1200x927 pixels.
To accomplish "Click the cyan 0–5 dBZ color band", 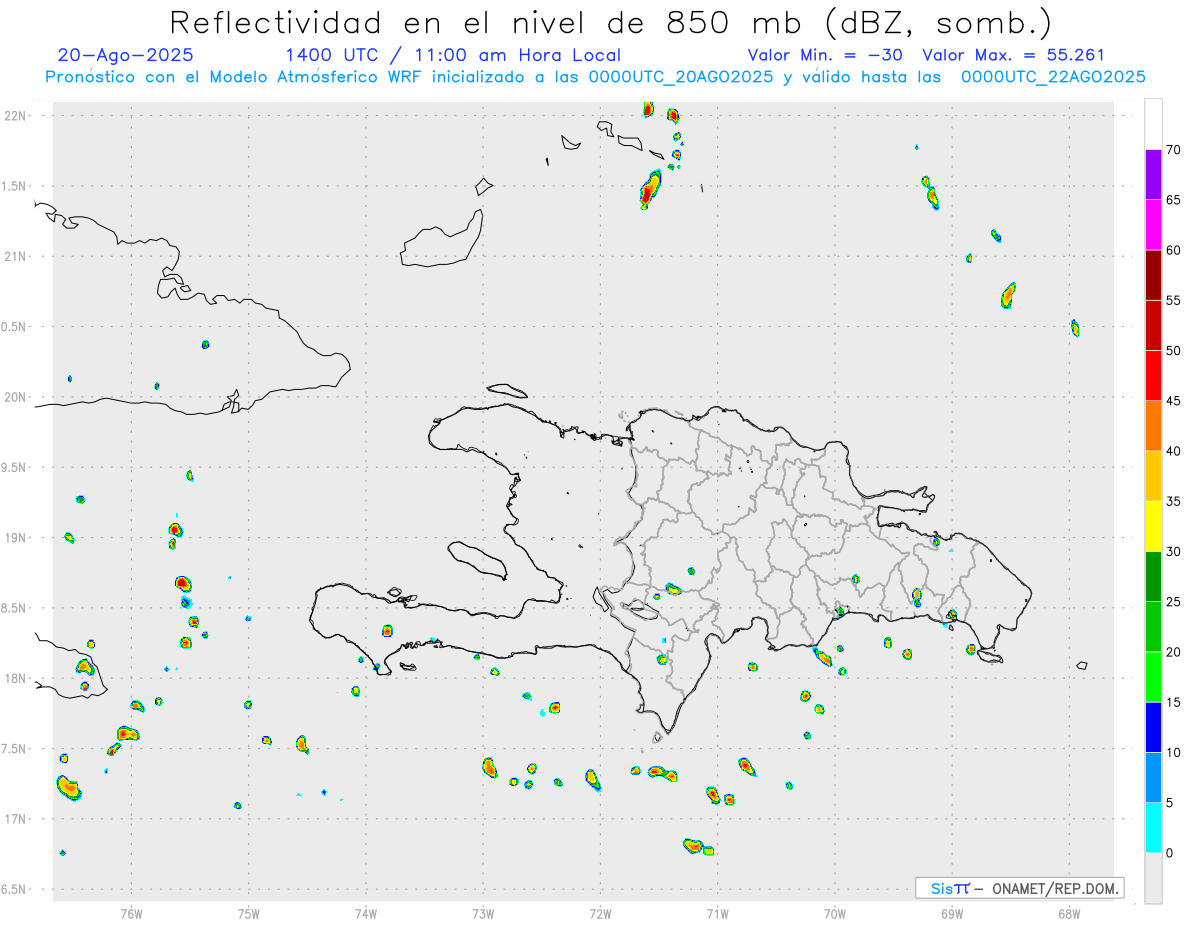I will pyautogui.click(x=1153, y=828).
